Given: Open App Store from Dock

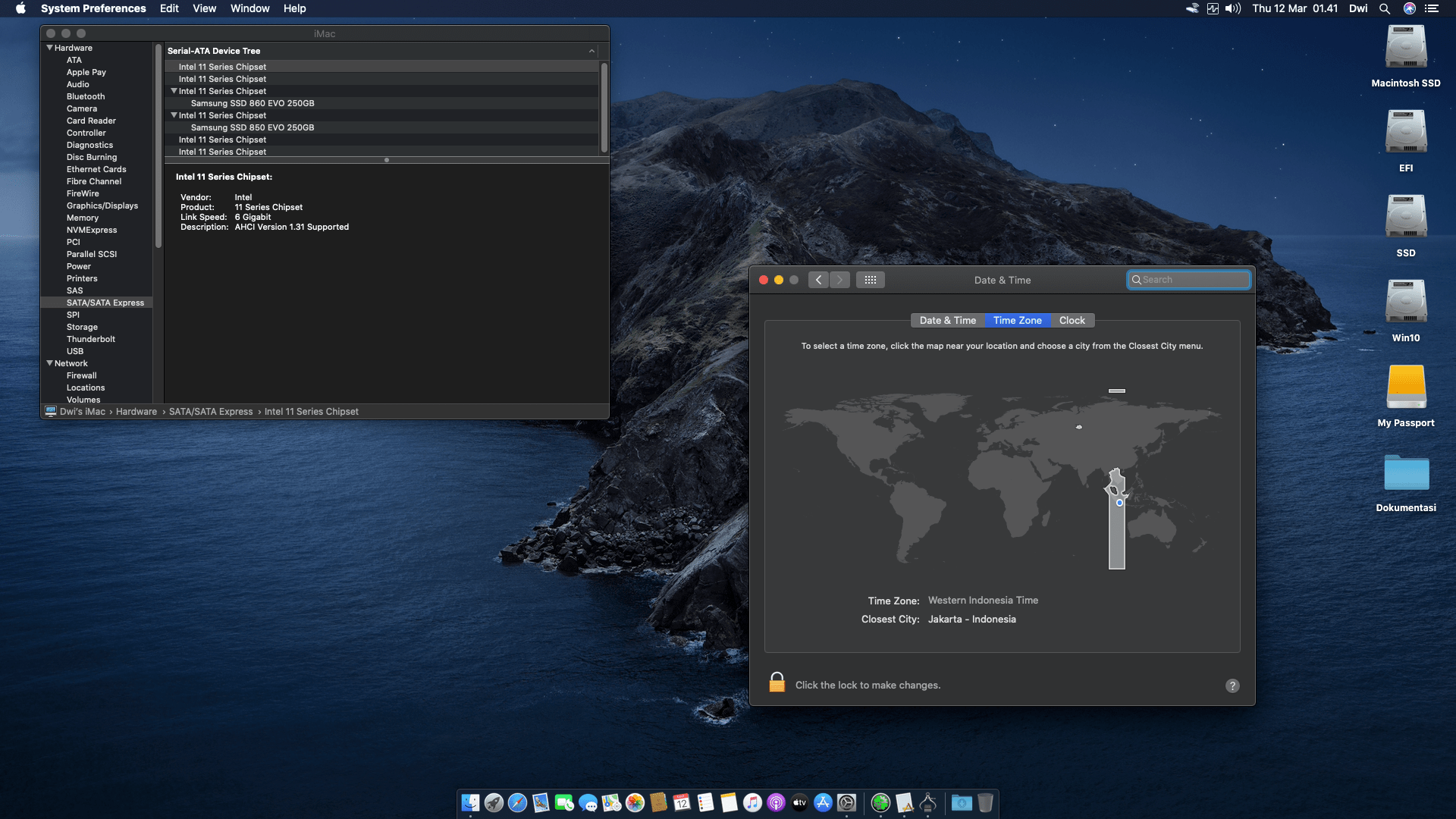Looking at the screenshot, I should click(x=823, y=802).
